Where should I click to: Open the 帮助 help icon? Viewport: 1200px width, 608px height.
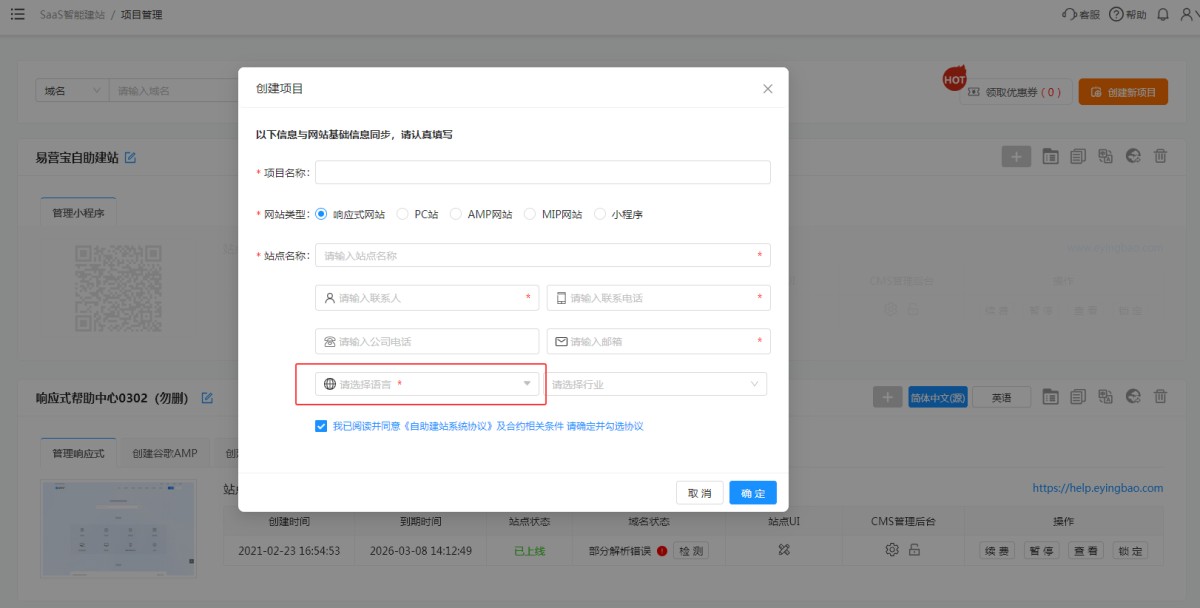[x=1116, y=14]
